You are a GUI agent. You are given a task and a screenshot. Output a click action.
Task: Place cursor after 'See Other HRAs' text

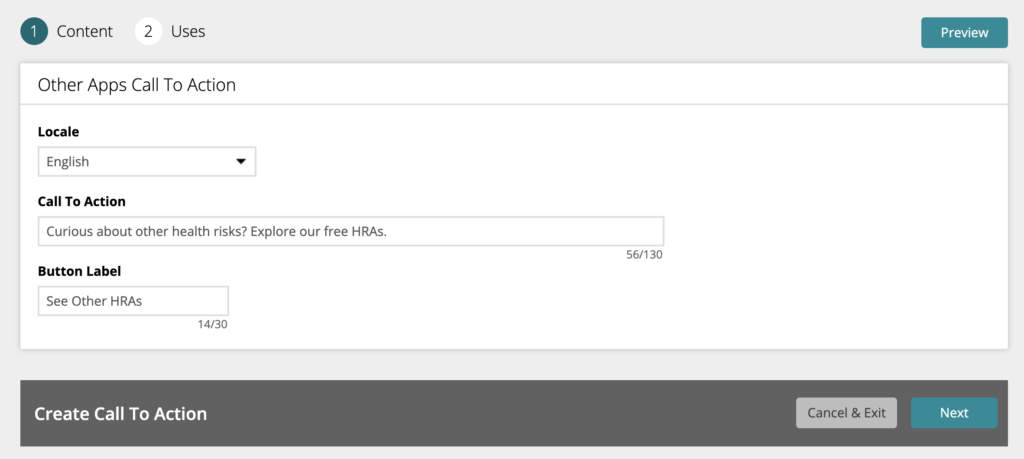tap(143, 301)
